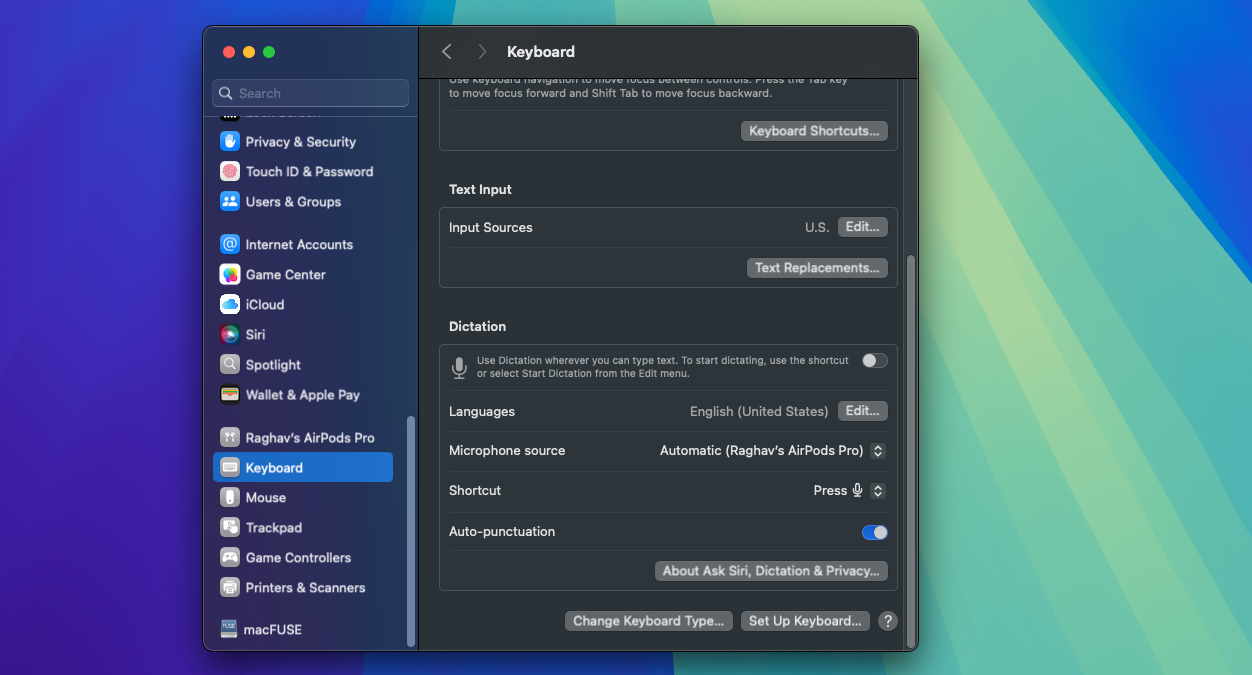Open Text Replacements
The width and height of the screenshot is (1252, 675).
pyautogui.click(x=817, y=267)
